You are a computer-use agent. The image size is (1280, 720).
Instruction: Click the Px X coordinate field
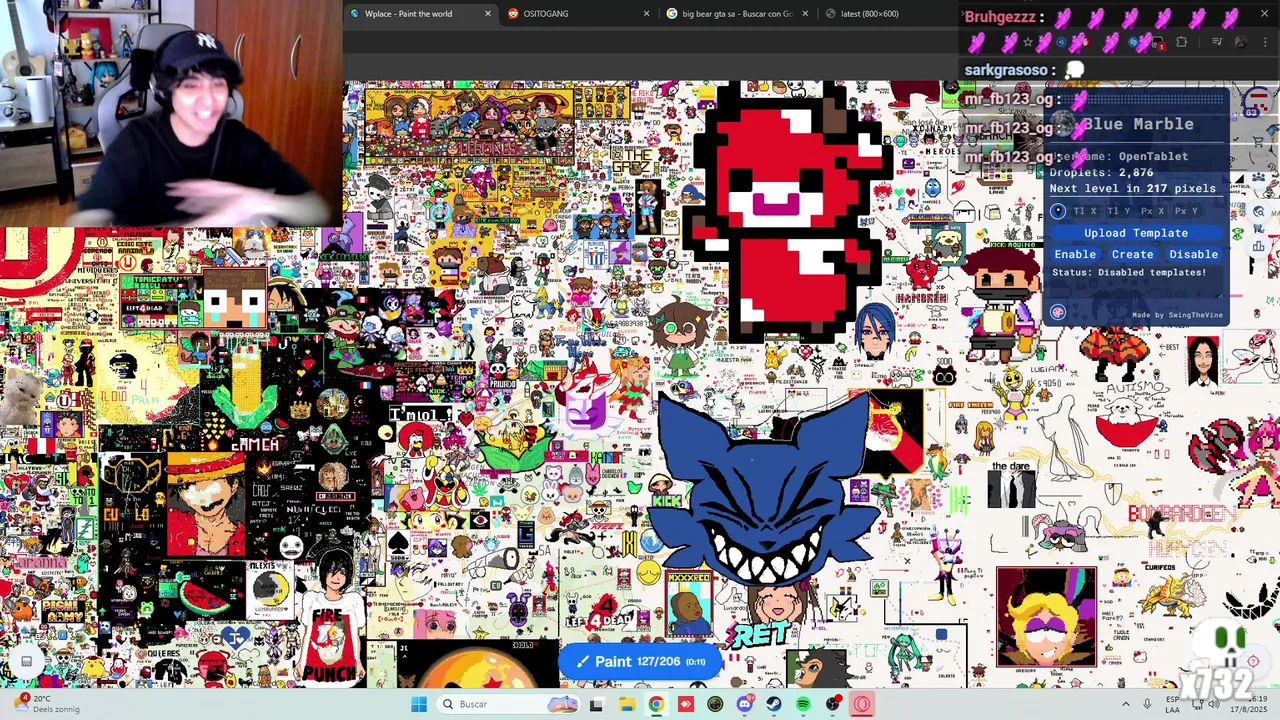point(1152,211)
